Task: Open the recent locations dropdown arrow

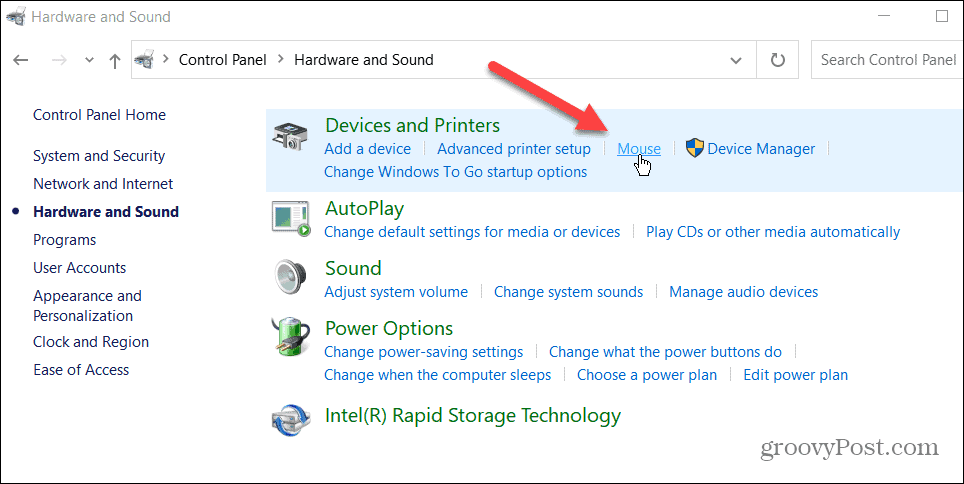Action: point(89,60)
